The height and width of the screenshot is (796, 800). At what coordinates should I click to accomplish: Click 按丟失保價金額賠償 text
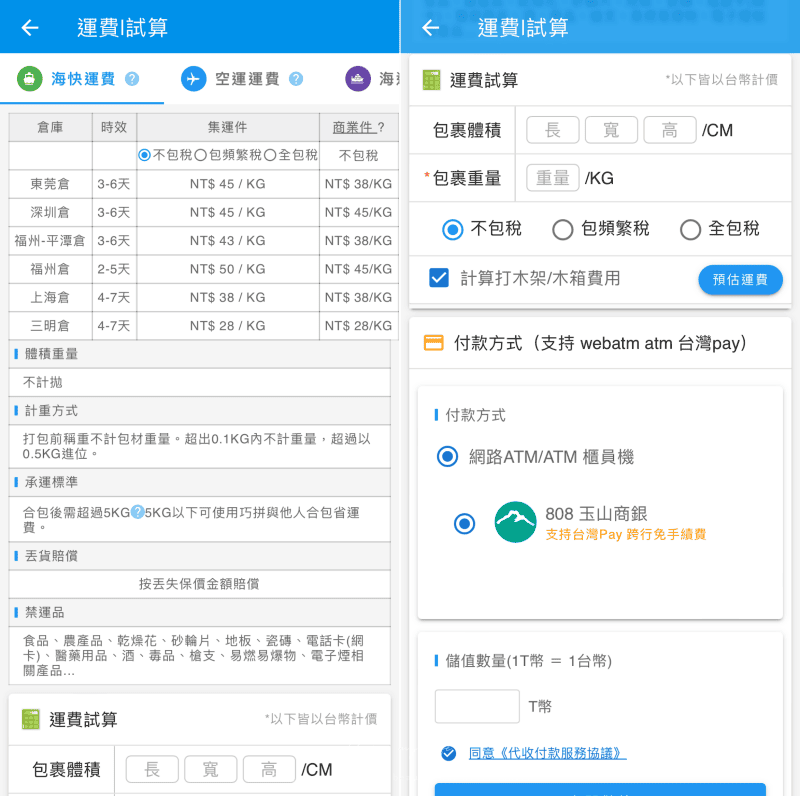[x=199, y=584]
